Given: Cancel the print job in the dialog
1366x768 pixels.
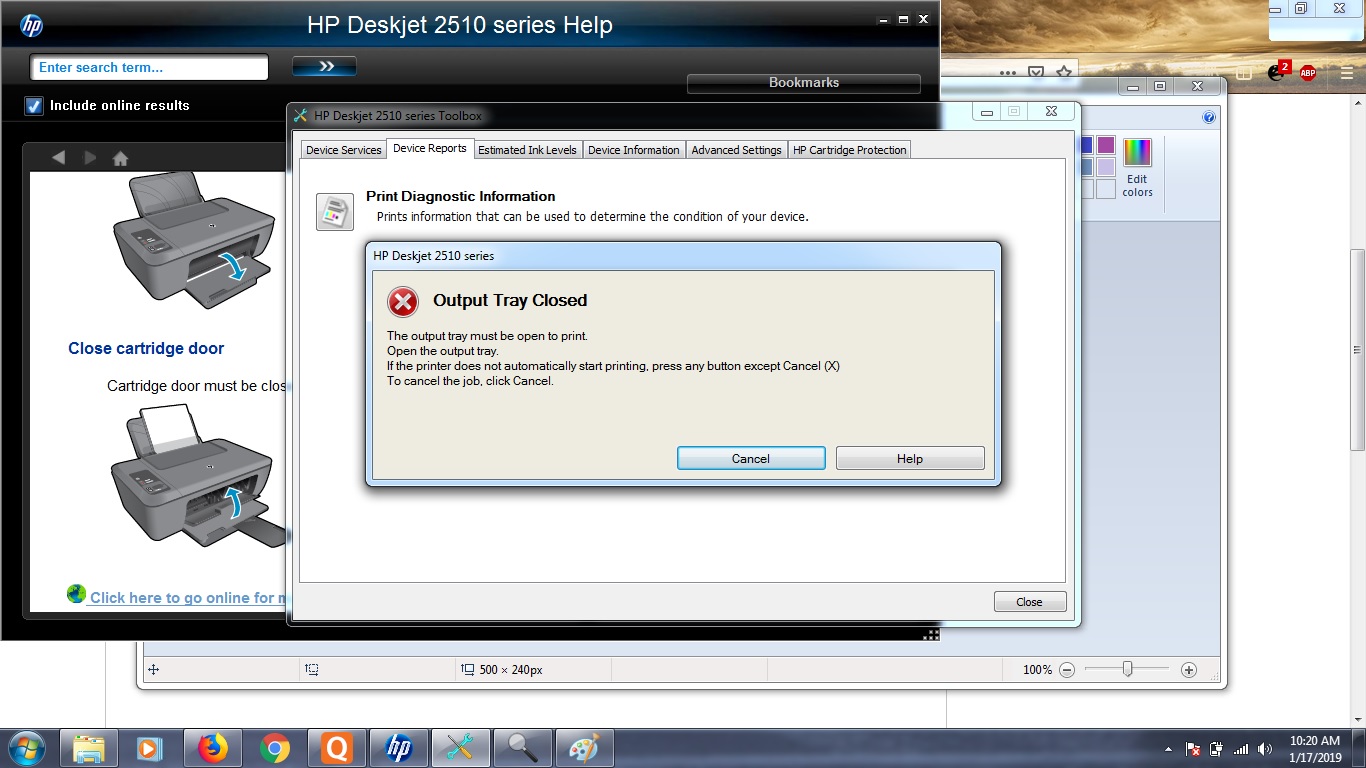Looking at the screenshot, I should 751,458.
